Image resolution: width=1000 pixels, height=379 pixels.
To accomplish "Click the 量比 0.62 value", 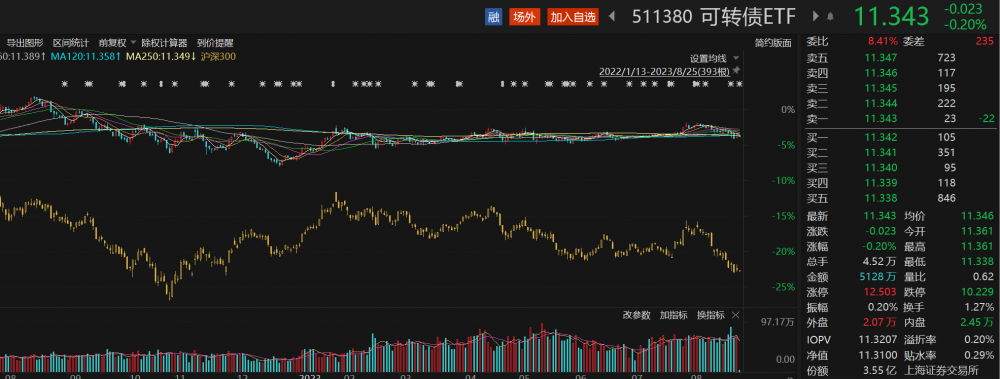I will click(x=983, y=276).
